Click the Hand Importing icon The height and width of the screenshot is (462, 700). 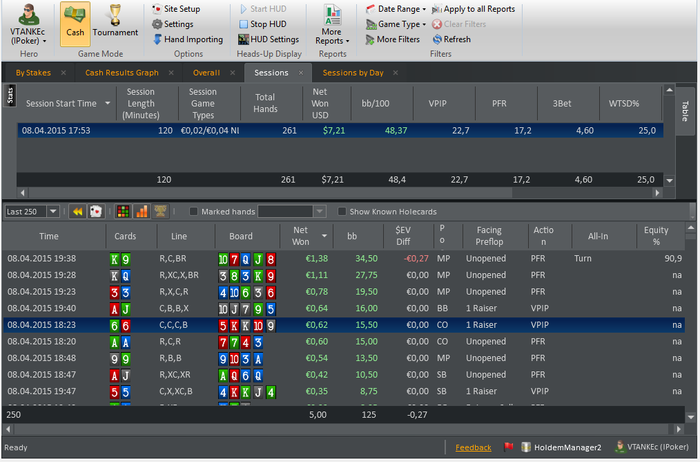point(157,39)
